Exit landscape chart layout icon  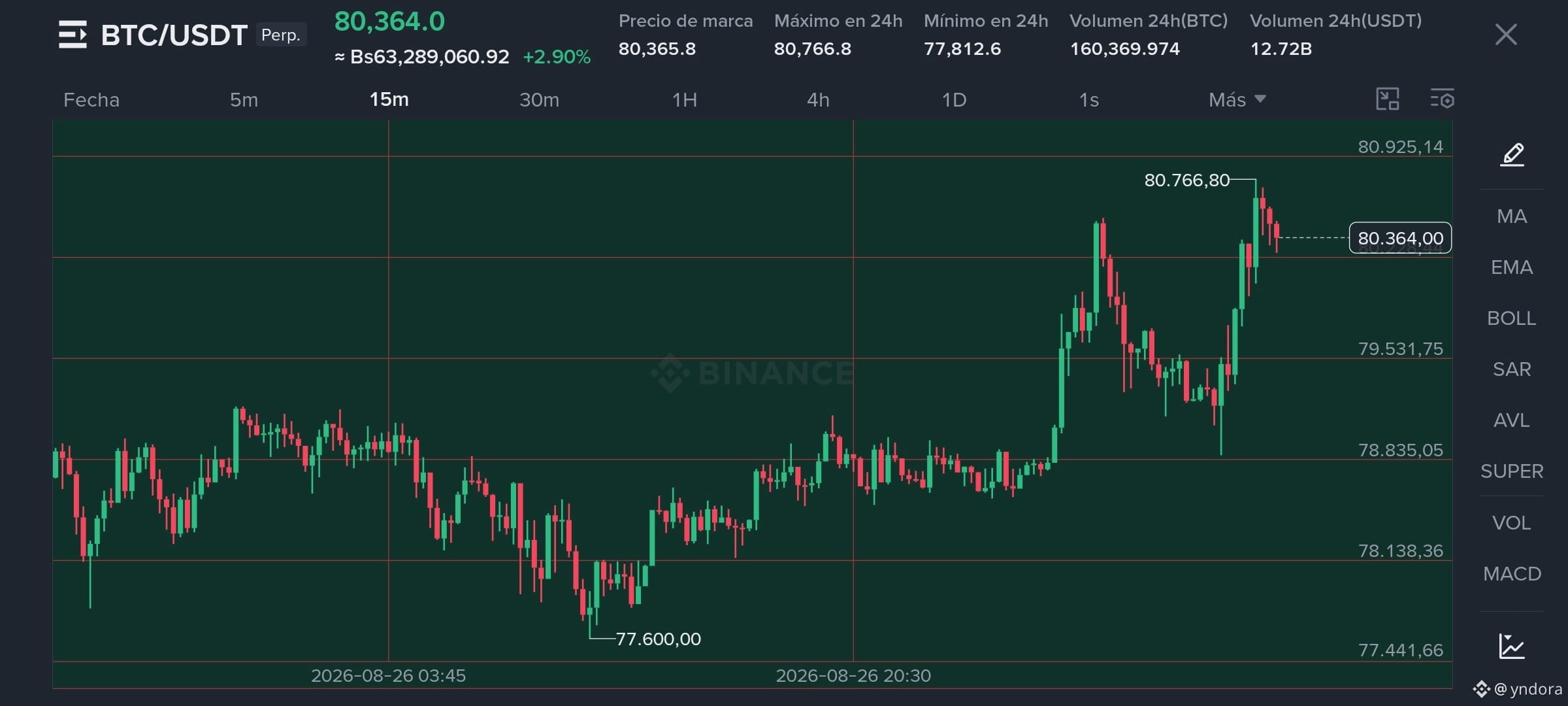tap(1387, 99)
